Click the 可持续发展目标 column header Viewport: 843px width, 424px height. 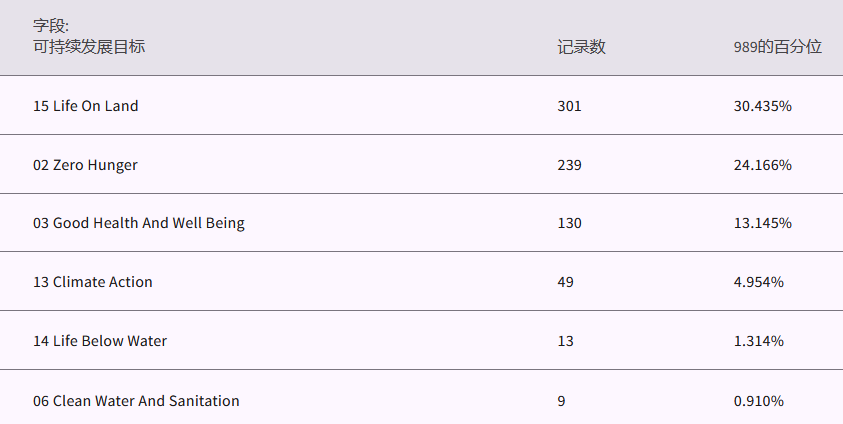click(89, 47)
